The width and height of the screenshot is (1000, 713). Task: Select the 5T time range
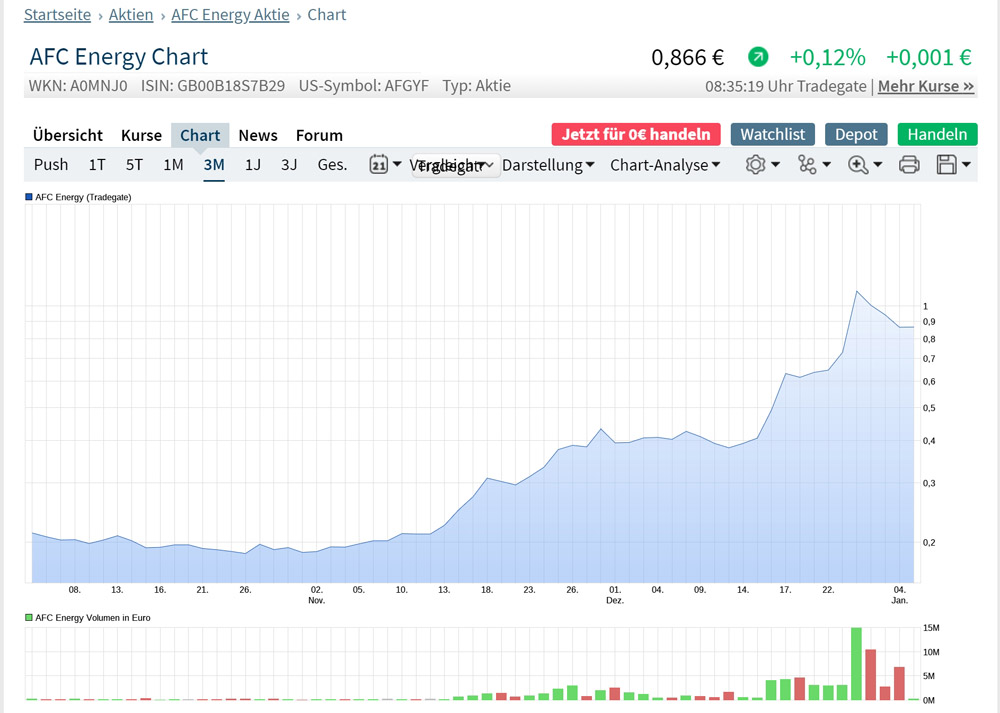[134, 165]
